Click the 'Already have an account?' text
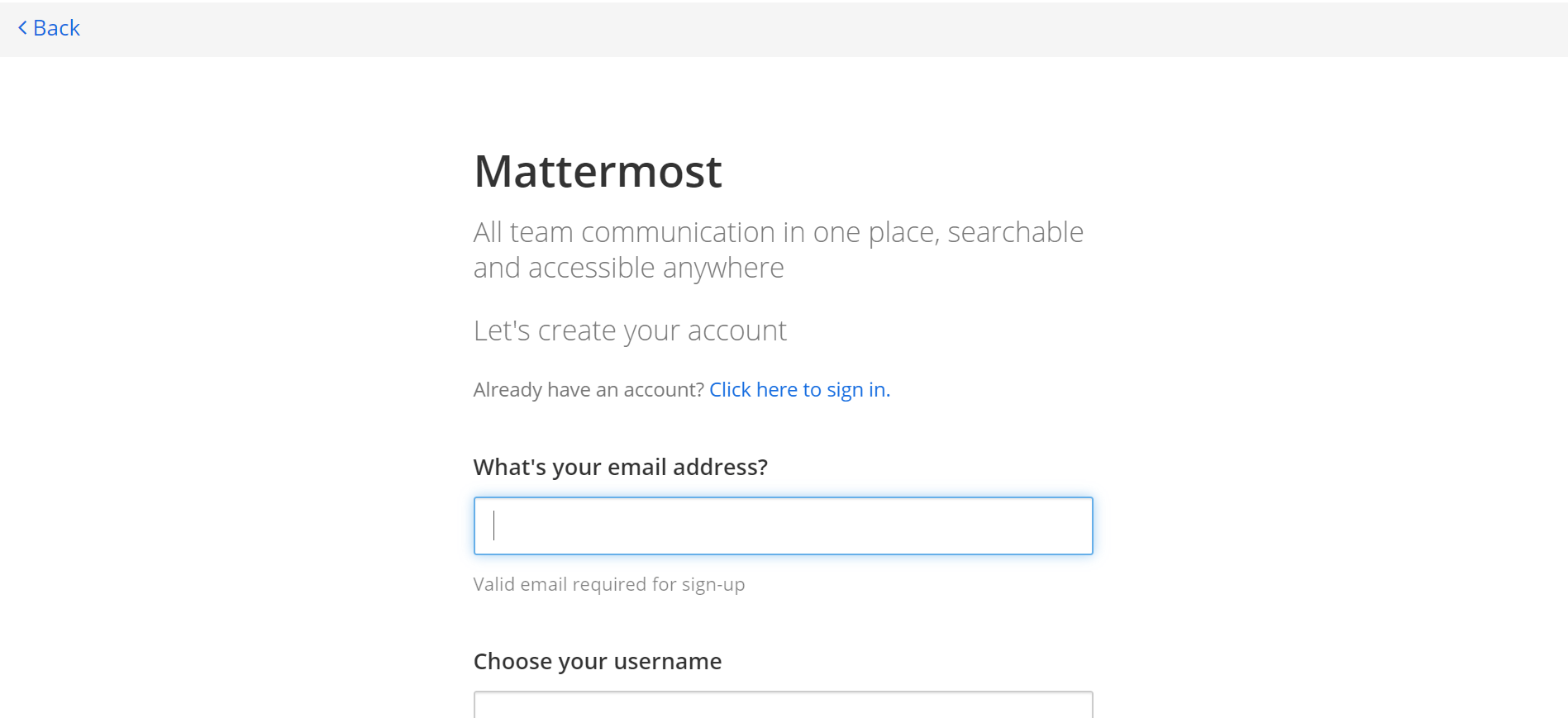 click(589, 390)
